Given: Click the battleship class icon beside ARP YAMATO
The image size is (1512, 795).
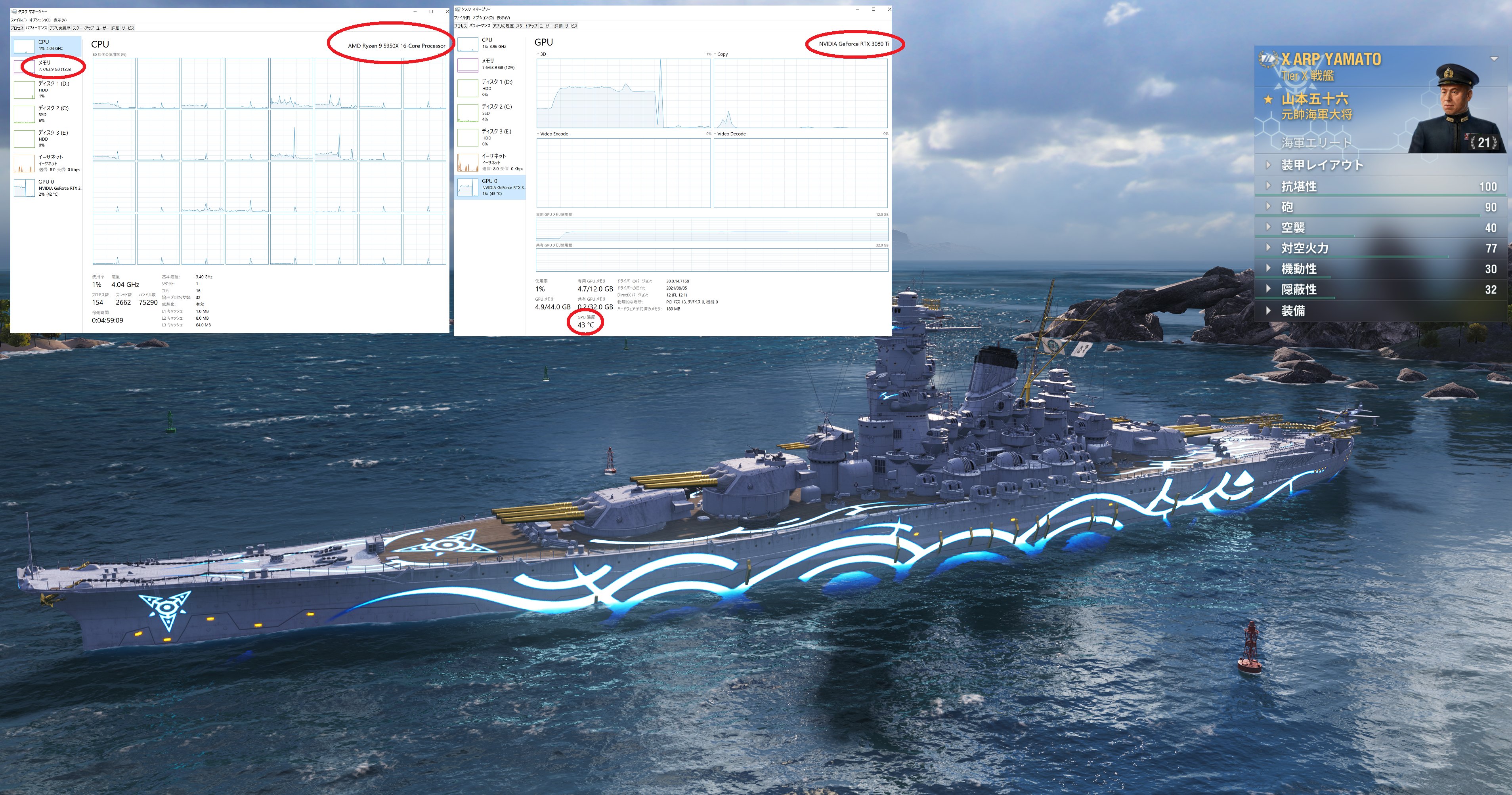Looking at the screenshot, I should coord(1268,59).
